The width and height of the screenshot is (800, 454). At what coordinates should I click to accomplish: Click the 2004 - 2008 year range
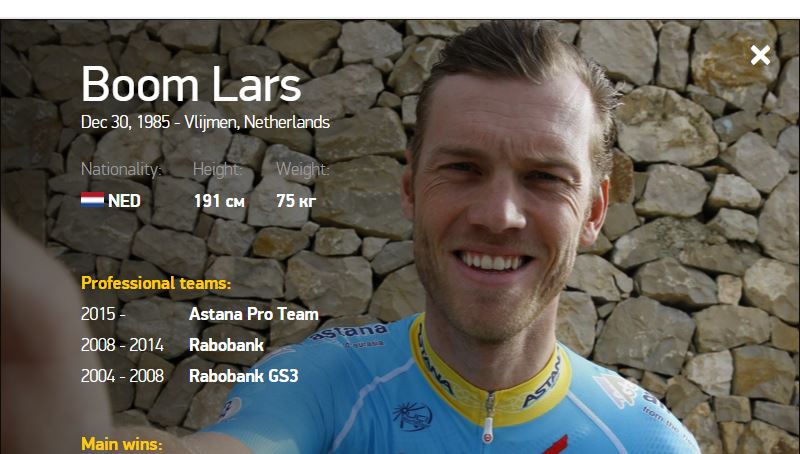click(122, 376)
